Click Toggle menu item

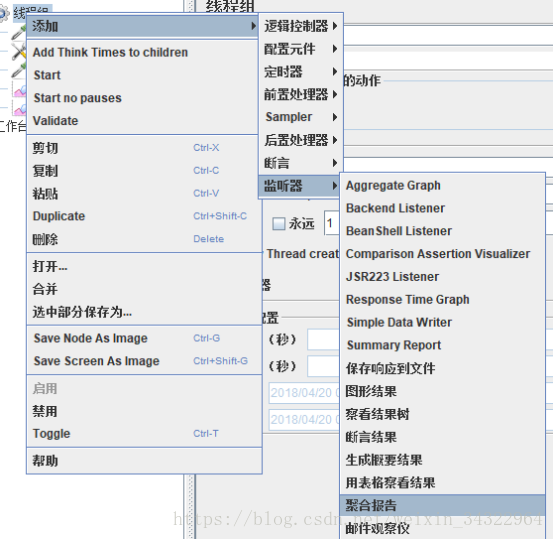[x=144, y=433]
